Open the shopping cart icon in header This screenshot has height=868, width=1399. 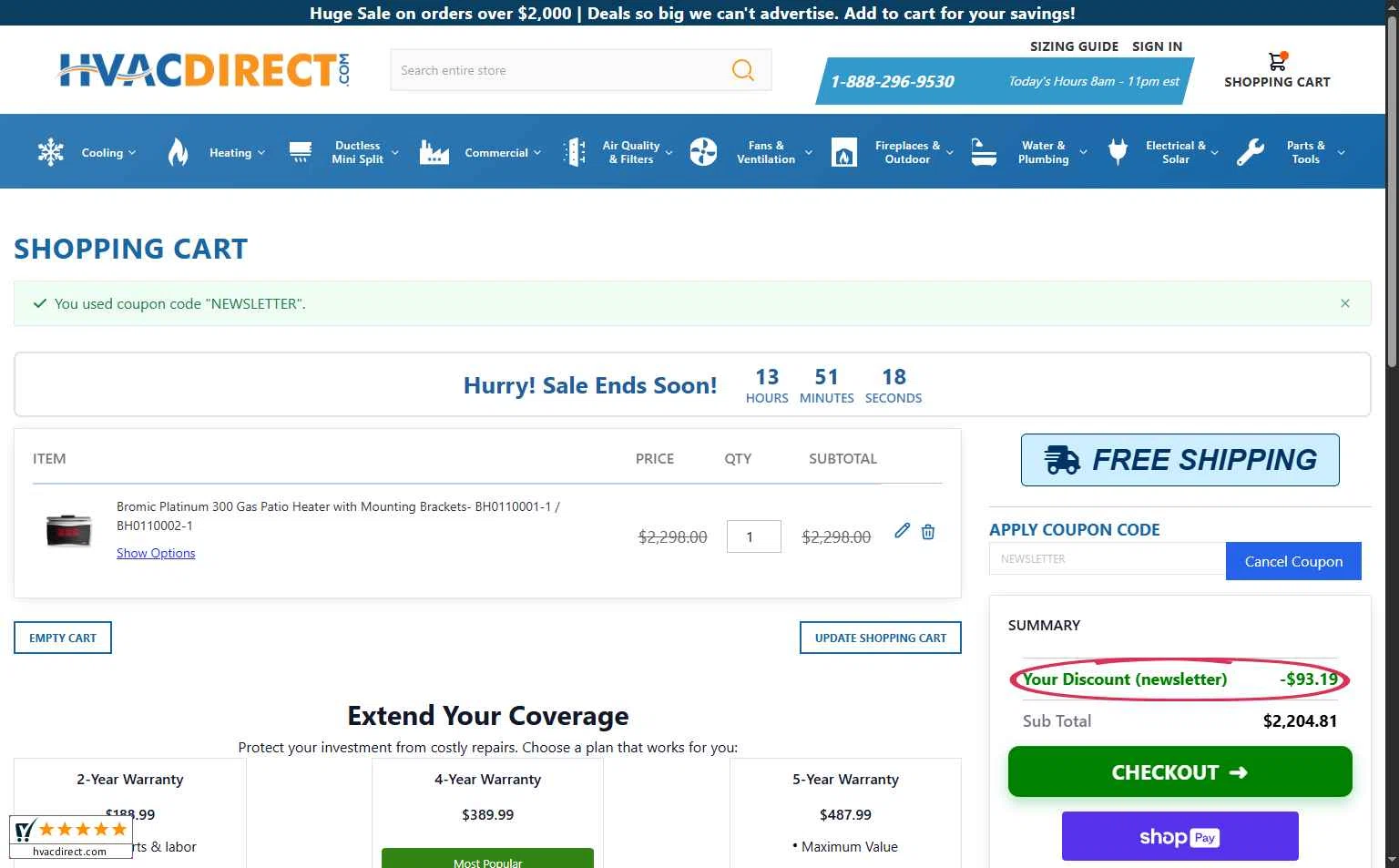[x=1277, y=61]
